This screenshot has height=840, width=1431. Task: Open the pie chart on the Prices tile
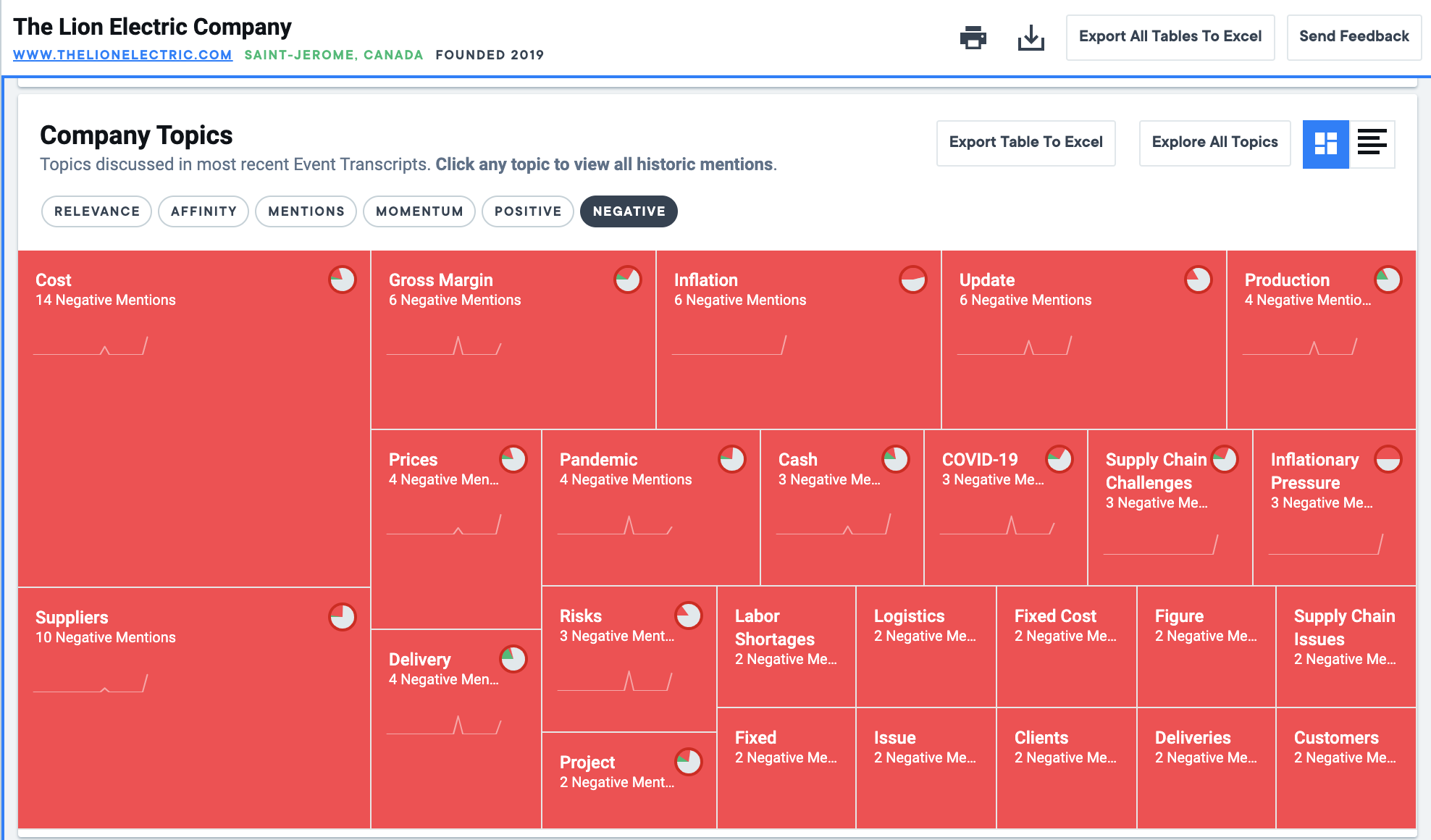coord(513,458)
